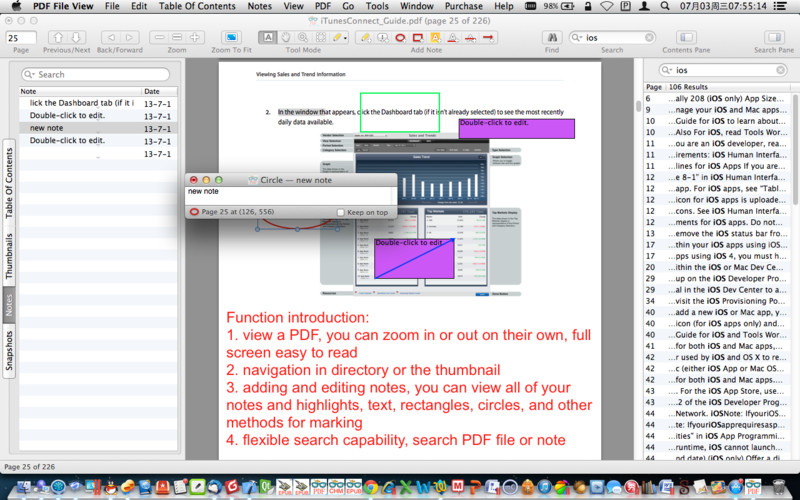The height and width of the screenshot is (500, 800).
Task: Select the Text tool mode
Action: click(268, 37)
